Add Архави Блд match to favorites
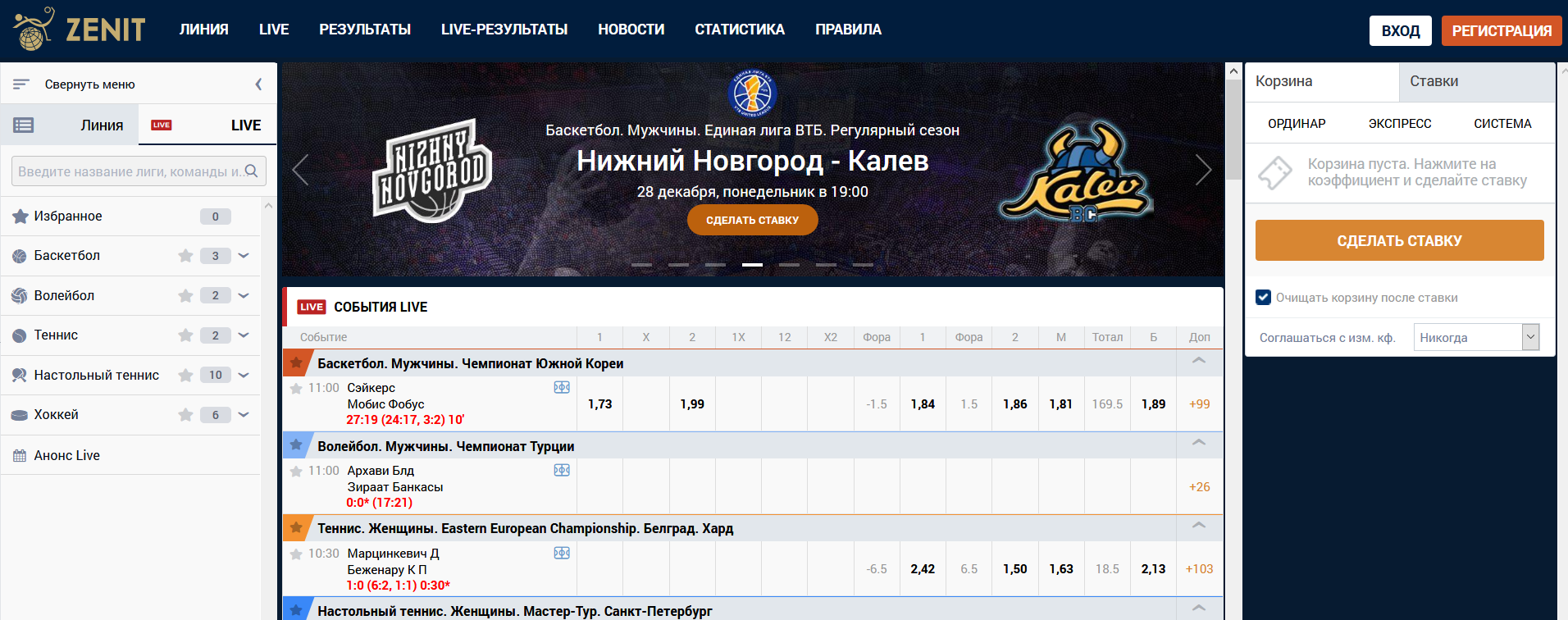Viewport: 1568px width, 620px height. (x=296, y=471)
